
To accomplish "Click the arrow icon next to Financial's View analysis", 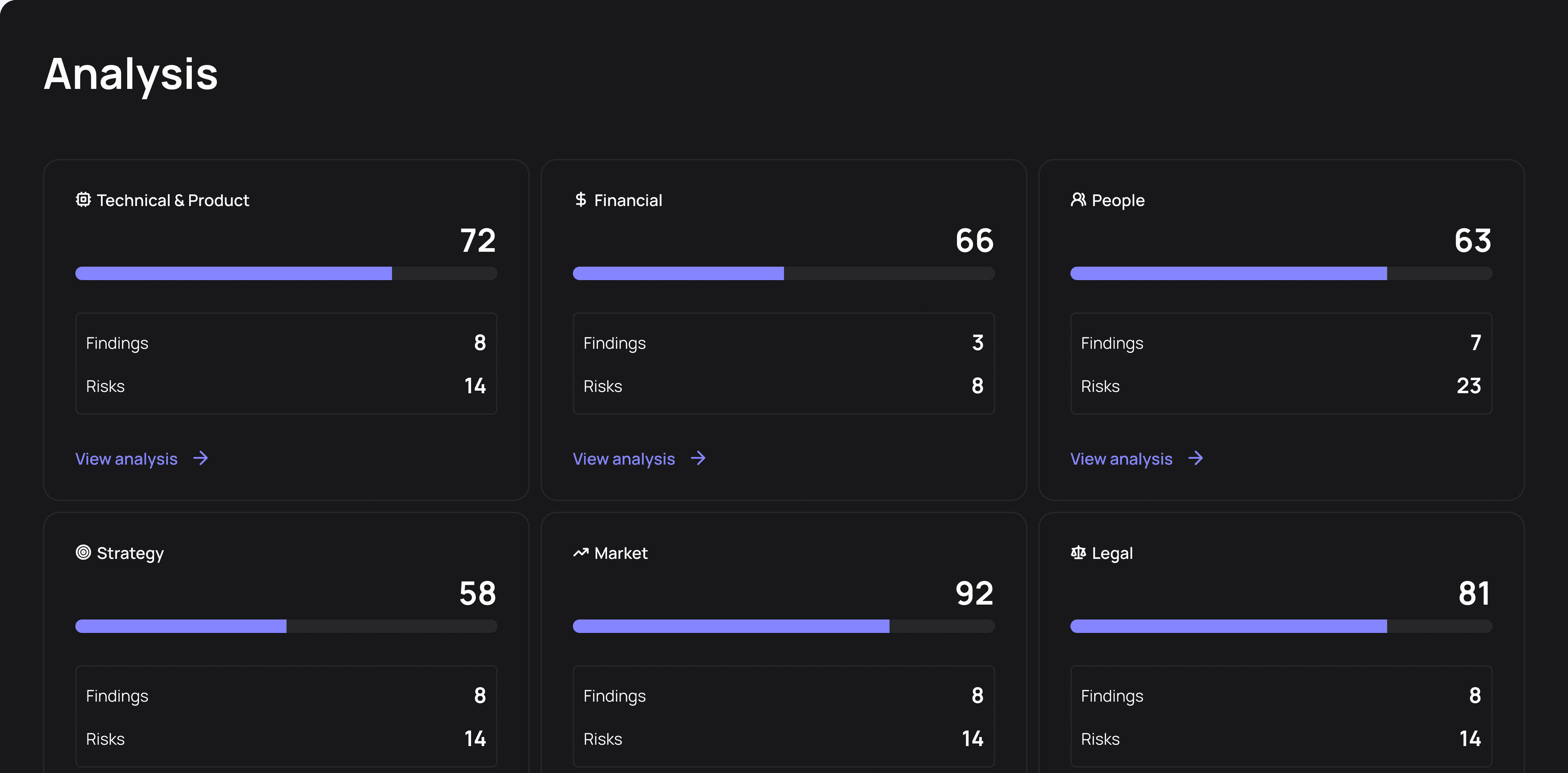I will (699, 458).
